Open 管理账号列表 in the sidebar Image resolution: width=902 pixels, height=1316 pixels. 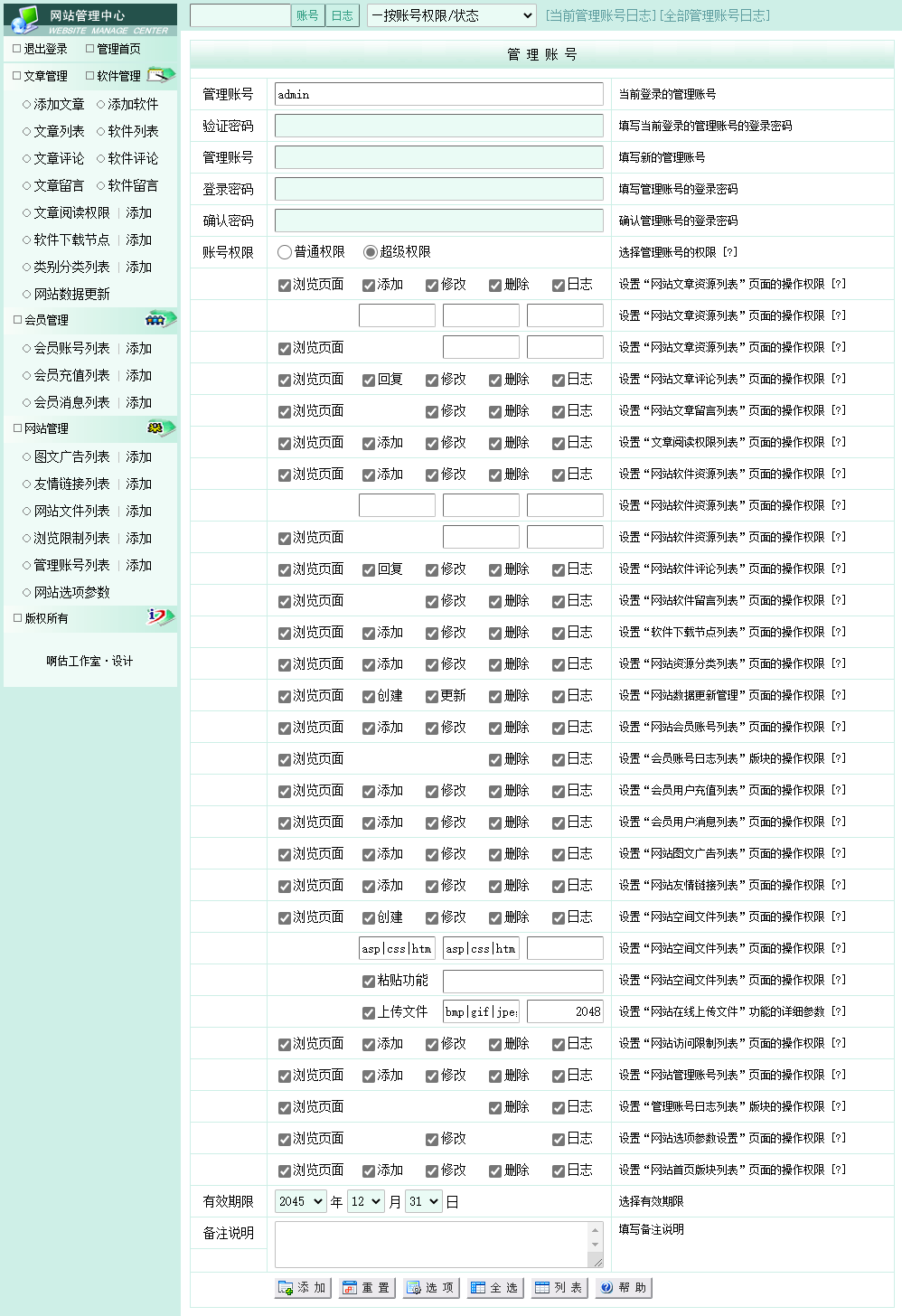coord(71,565)
